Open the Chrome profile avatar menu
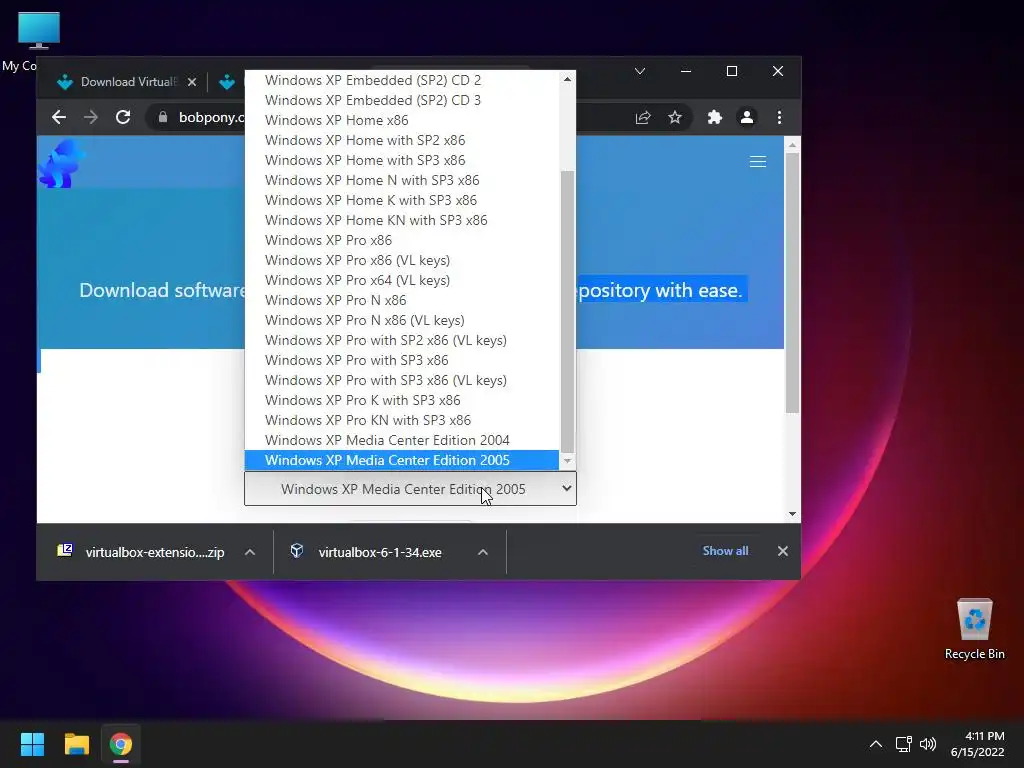Viewport: 1024px width, 768px height. tap(746, 118)
